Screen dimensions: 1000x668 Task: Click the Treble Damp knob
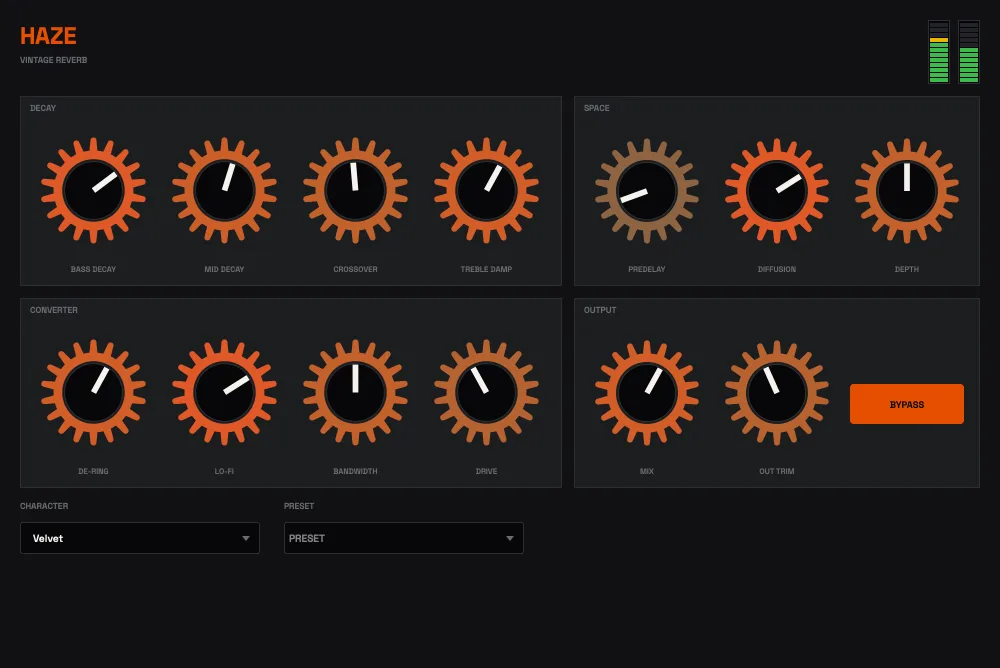point(486,190)
